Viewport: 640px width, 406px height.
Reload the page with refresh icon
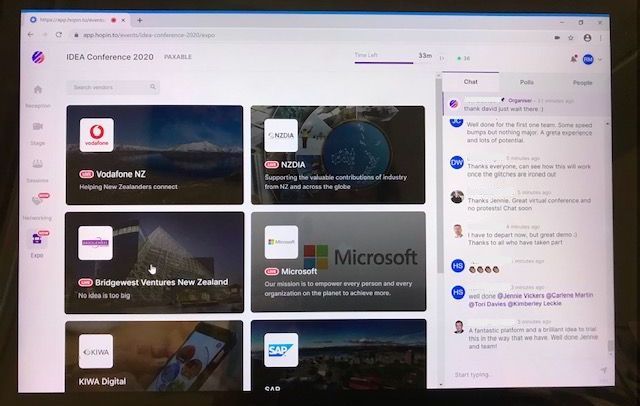(x=59, y=35)
